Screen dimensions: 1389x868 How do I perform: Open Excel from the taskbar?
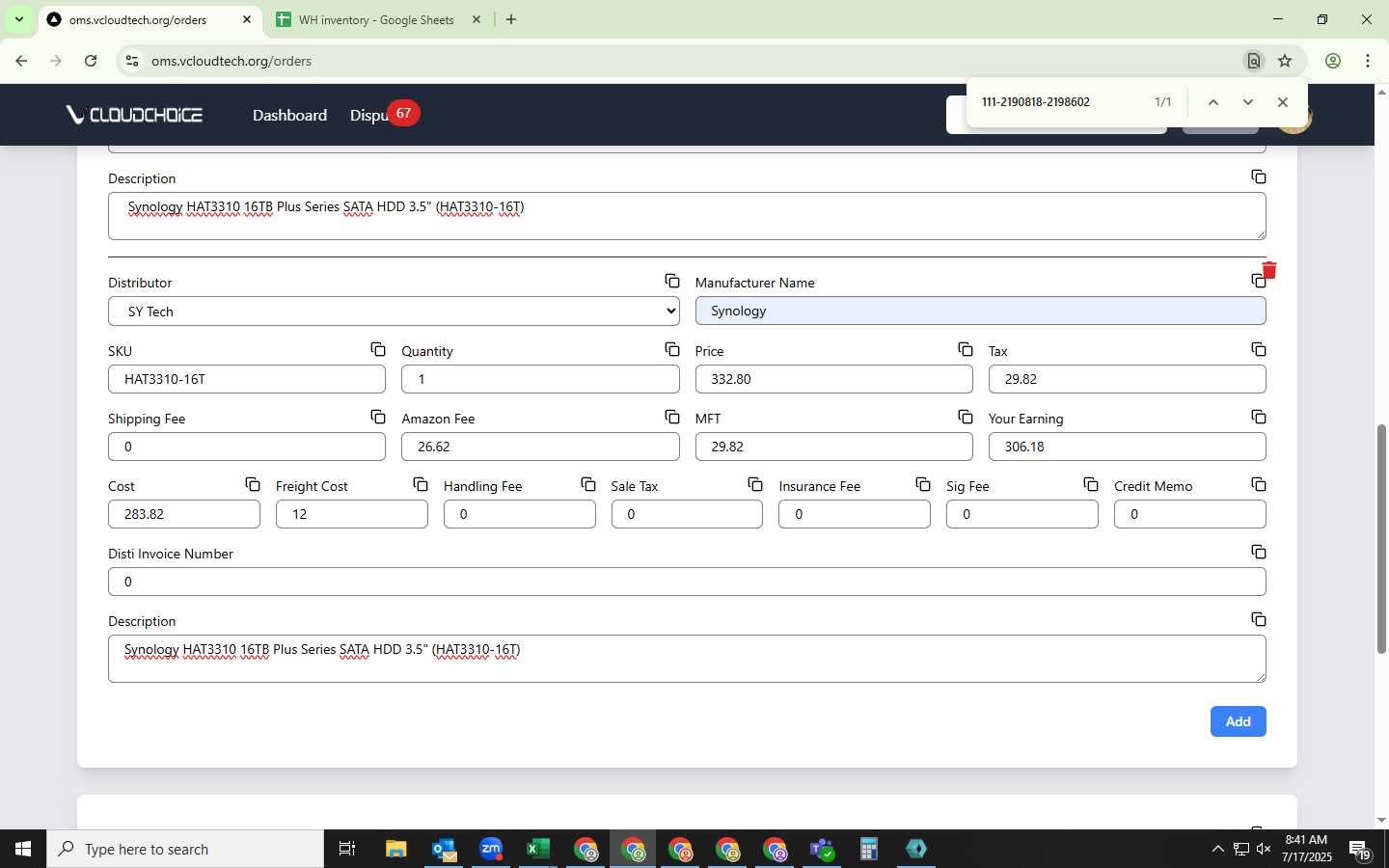pos(538,849)
